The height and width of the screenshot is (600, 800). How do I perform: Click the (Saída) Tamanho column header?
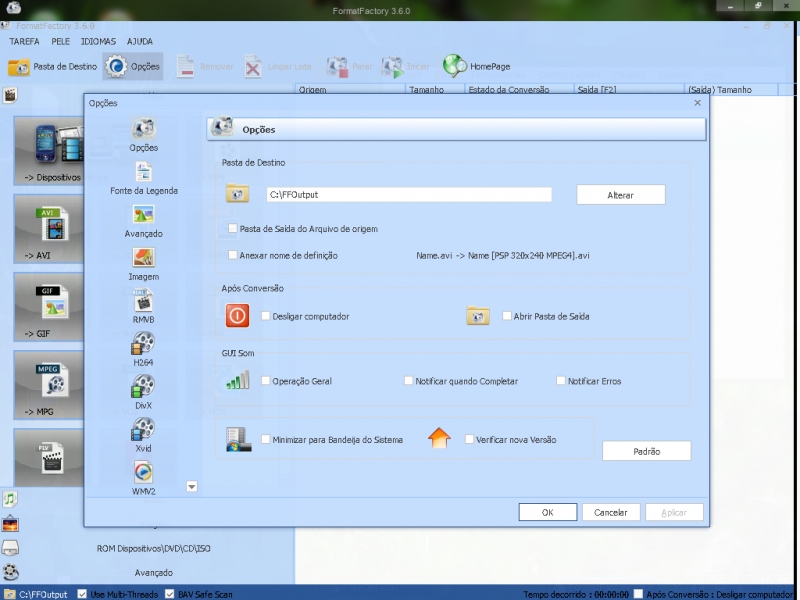pyautogui.click(x=731, y=90)
